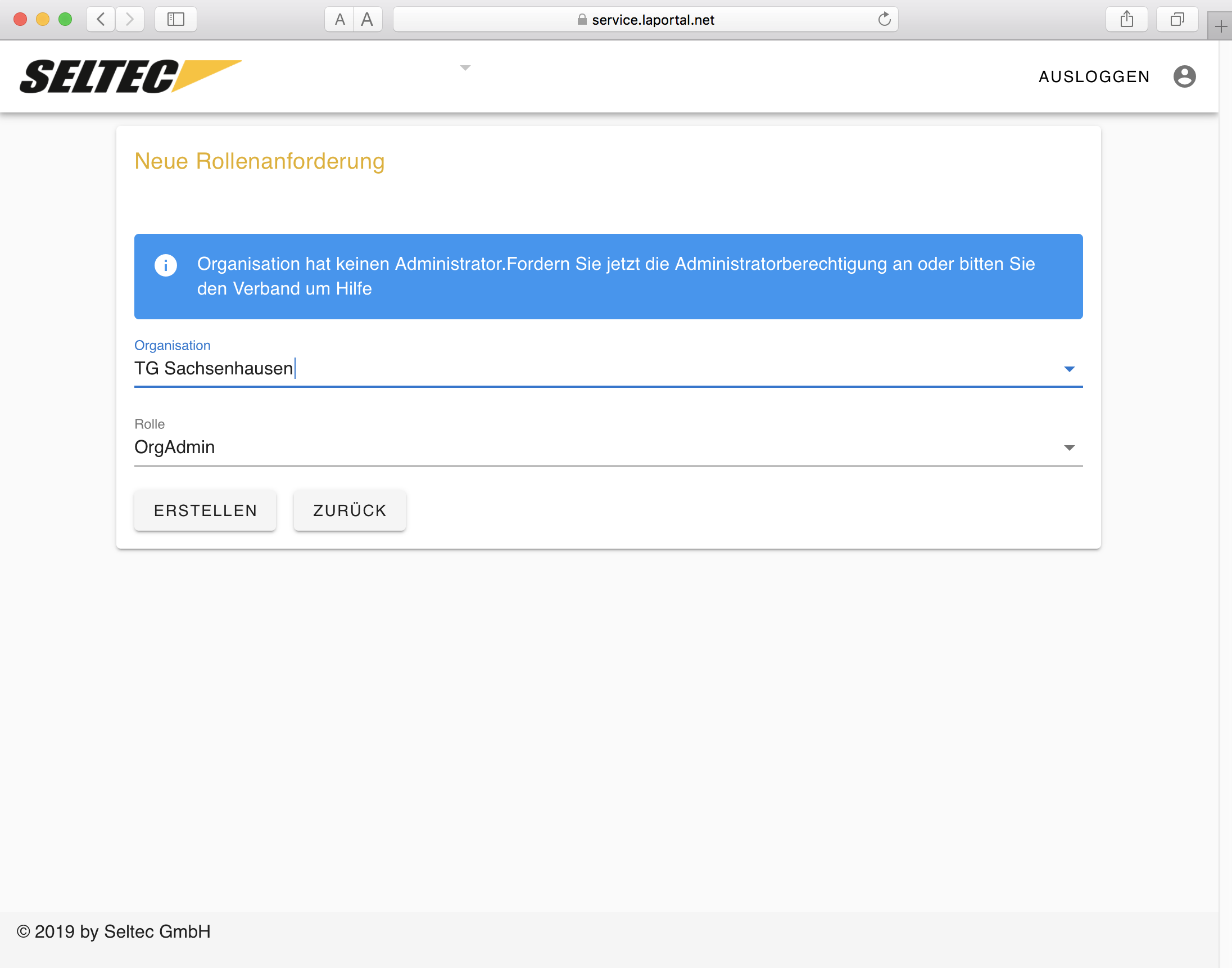Show all tabs overview

click(1177, 19)
